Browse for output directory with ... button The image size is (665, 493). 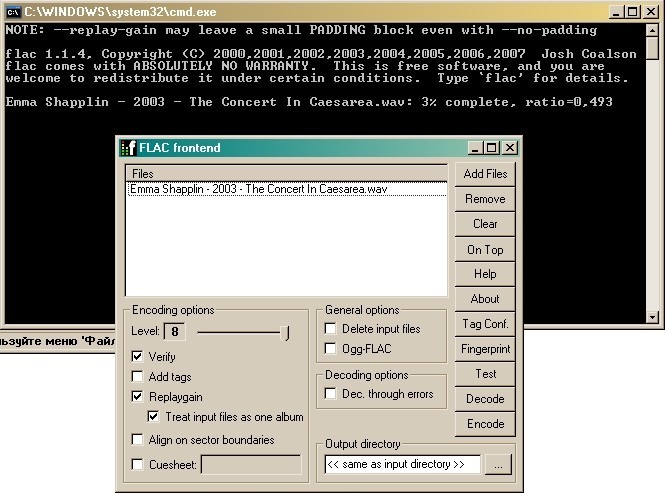[498, 465]
